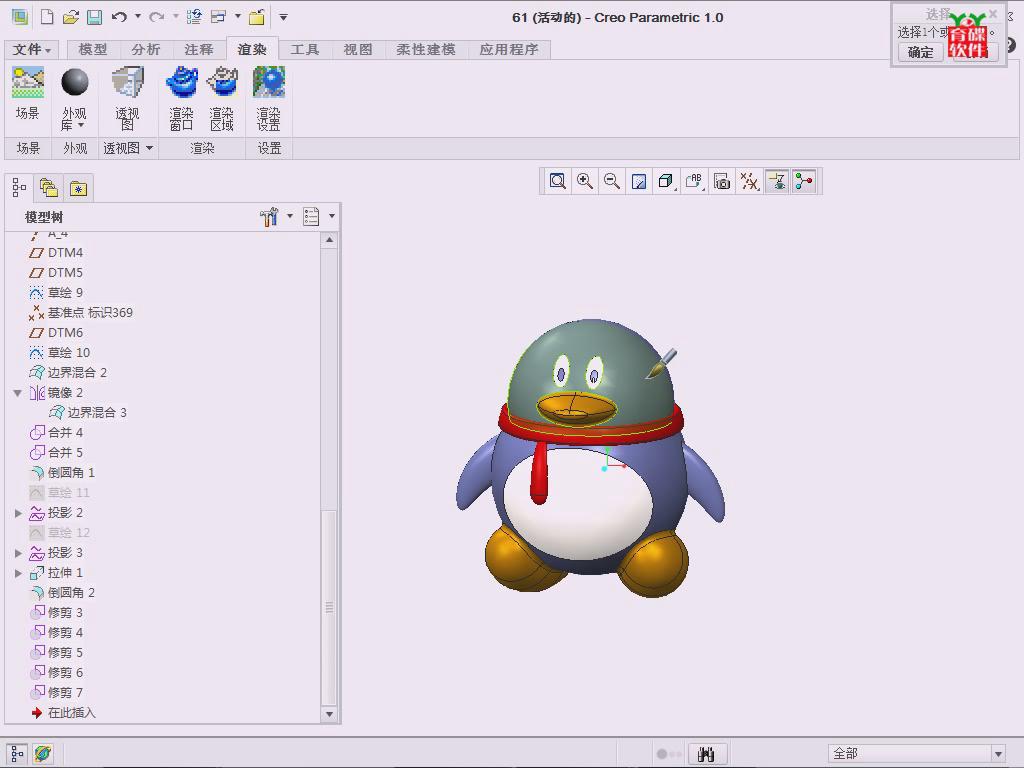Click the Zoom In magnifier
This screenshot has height=768, width=1024.
pyautogui.click(x=584, y=181)
